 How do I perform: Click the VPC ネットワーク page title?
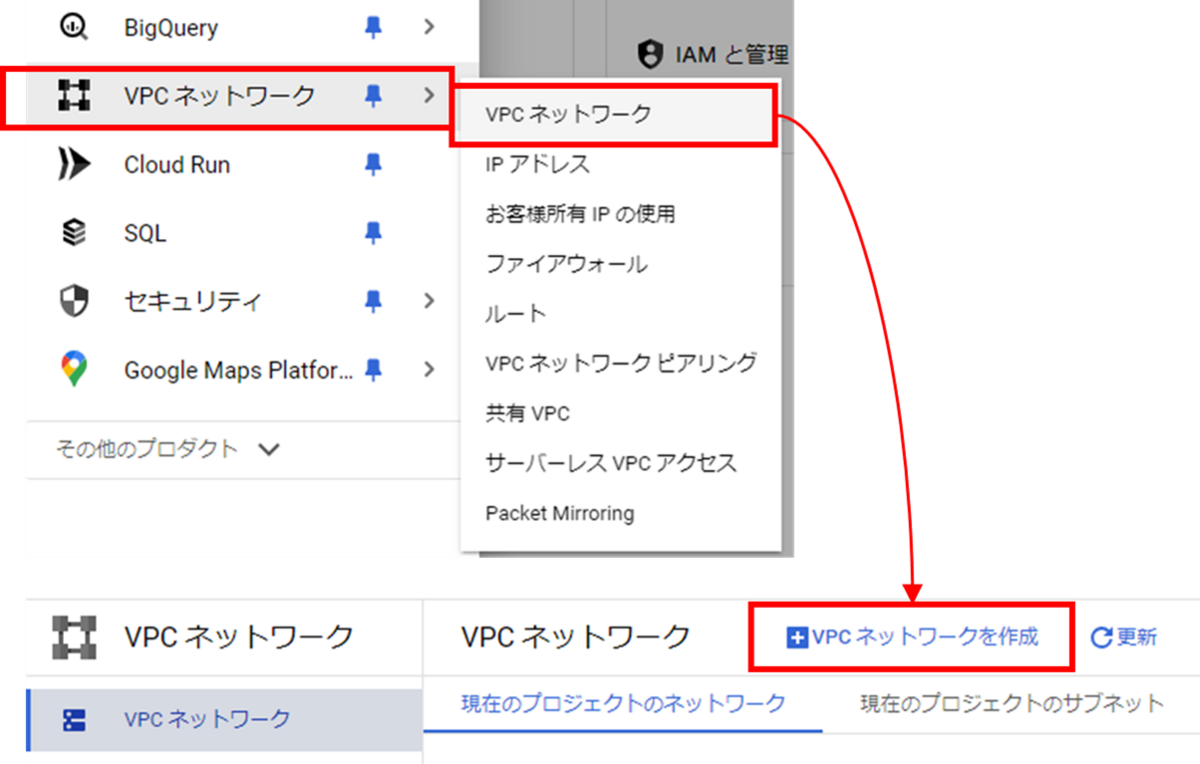coord(575,637)
